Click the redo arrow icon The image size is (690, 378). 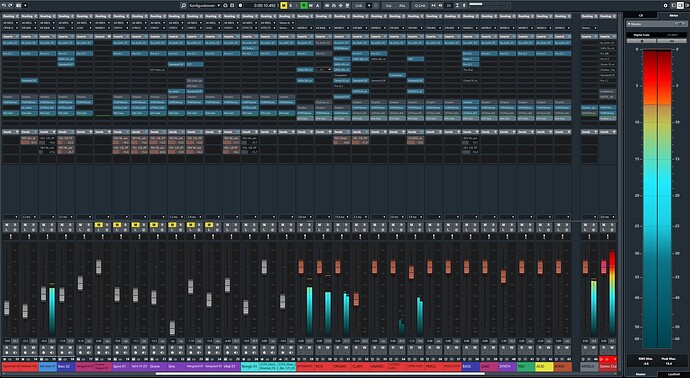click(11, 5)
